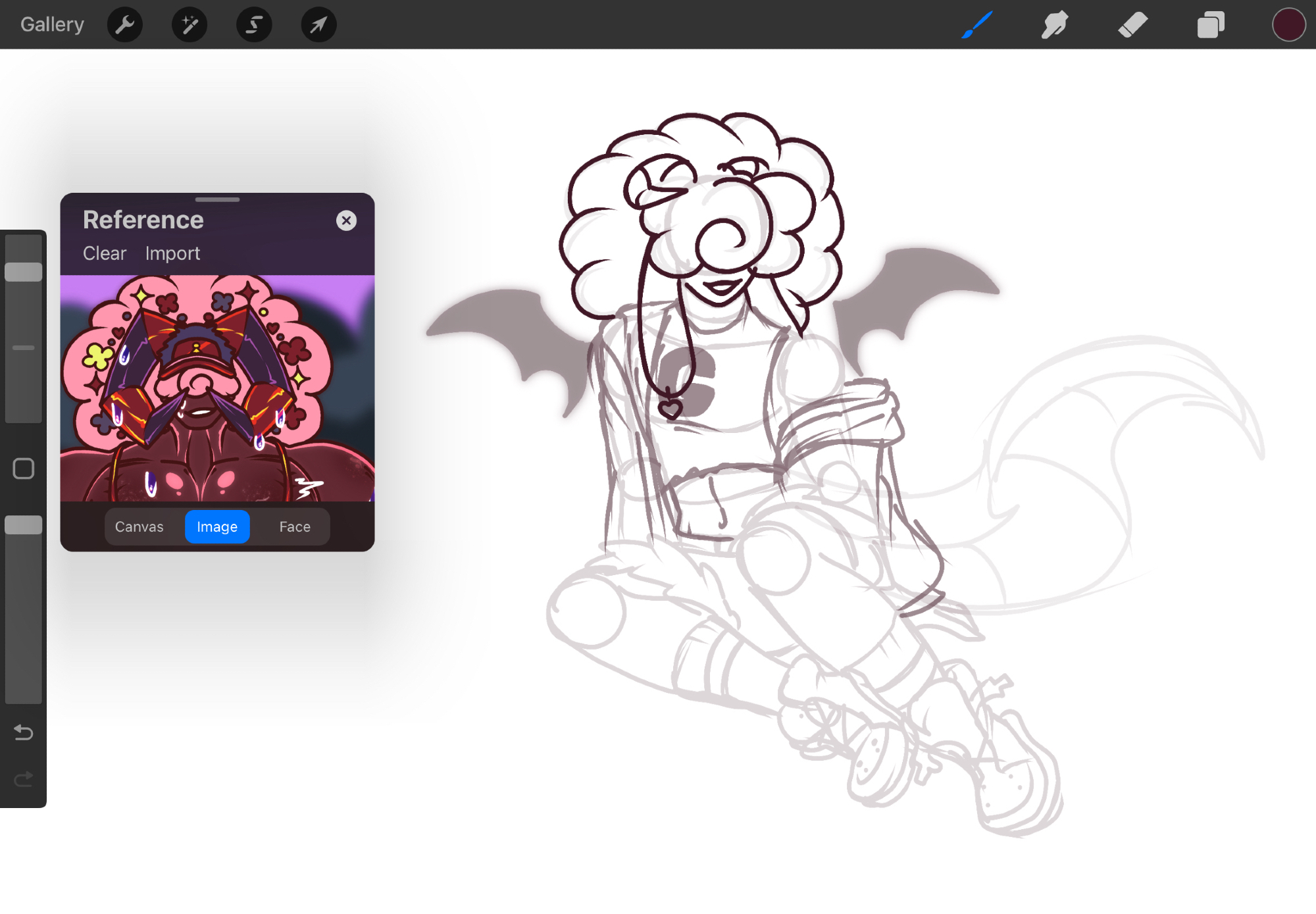Image resolution: width=1316 pixels, height=914 pixels.
Task: Switch reference to Canvas mode
Action: [139, 526]
